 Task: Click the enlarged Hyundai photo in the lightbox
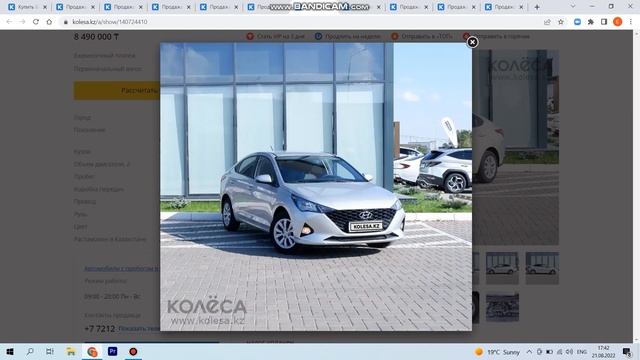click(x=316, y=187)
